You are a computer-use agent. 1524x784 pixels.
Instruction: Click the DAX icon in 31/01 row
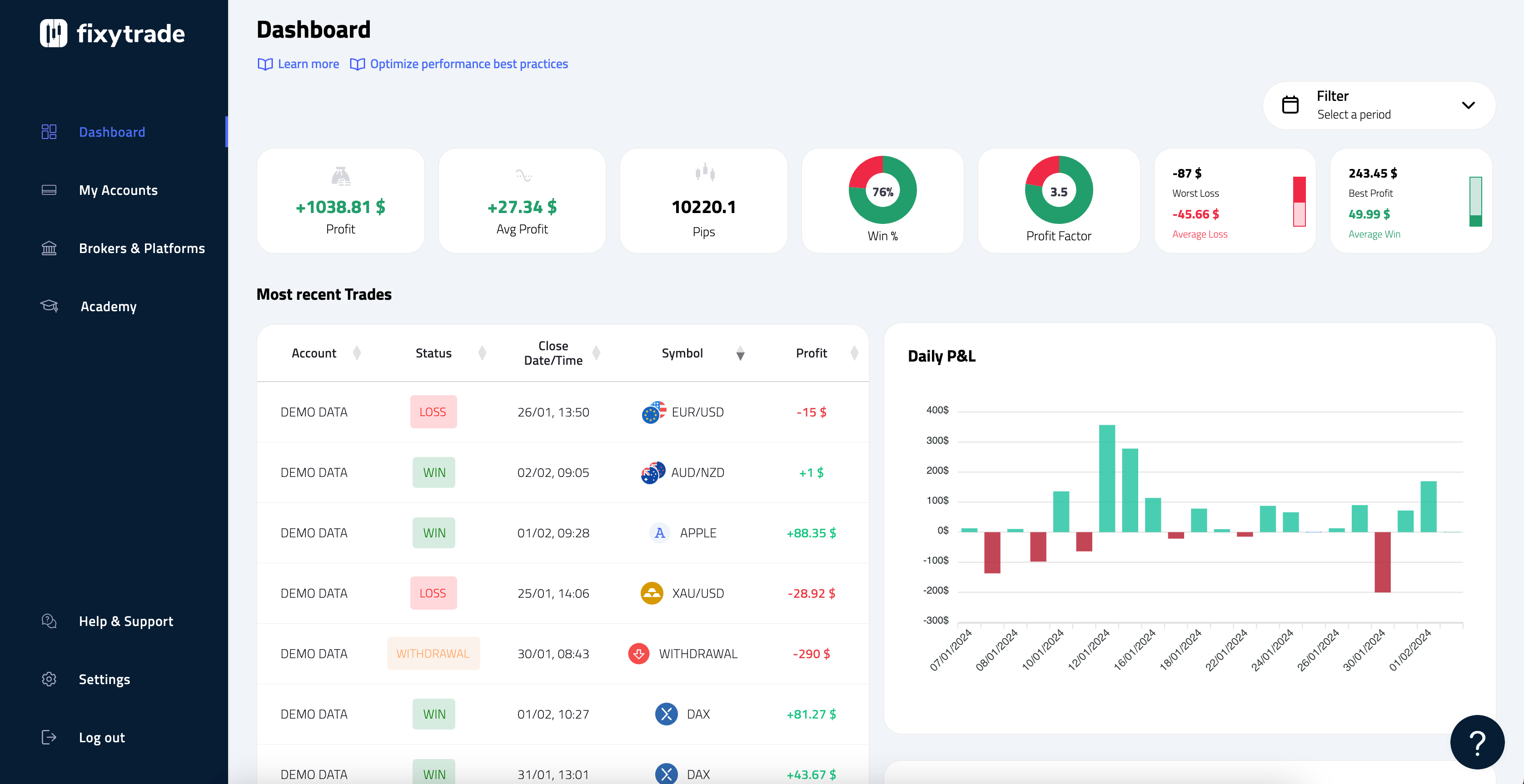pos(666,774)
